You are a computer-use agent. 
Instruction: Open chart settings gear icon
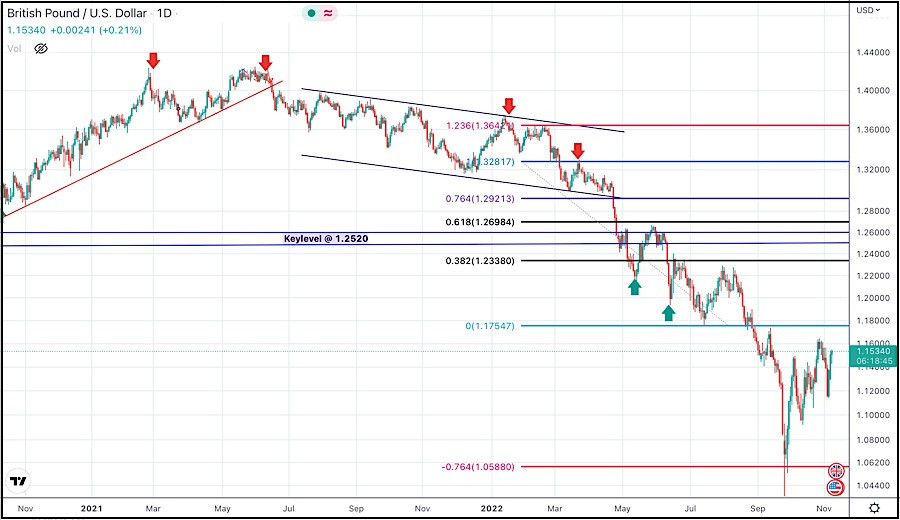[x=874, y=508]
